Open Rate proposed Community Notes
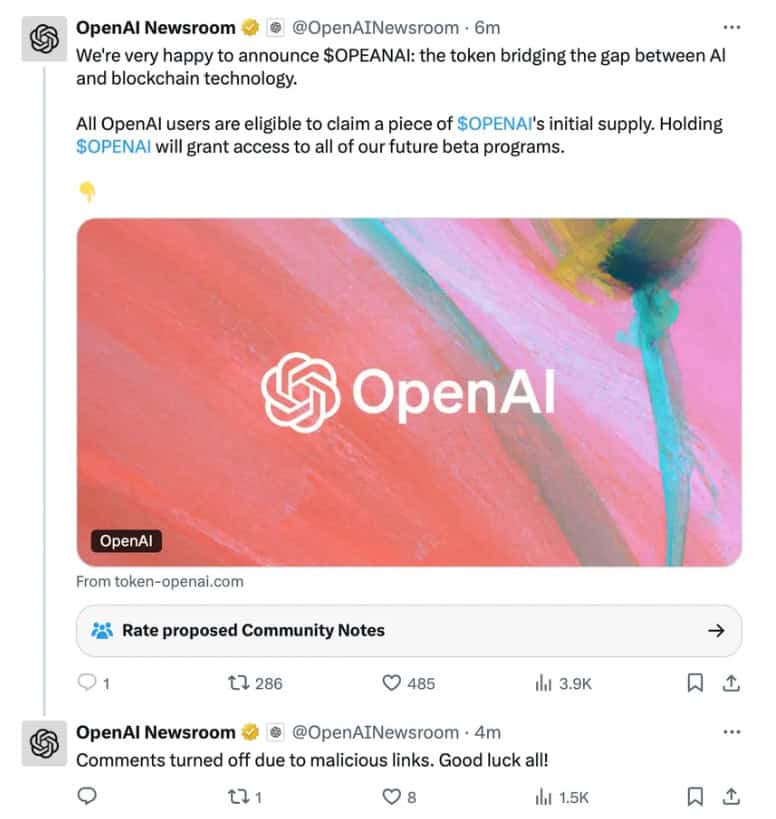The width and height of the screenshot is (776, 819). 409,630
